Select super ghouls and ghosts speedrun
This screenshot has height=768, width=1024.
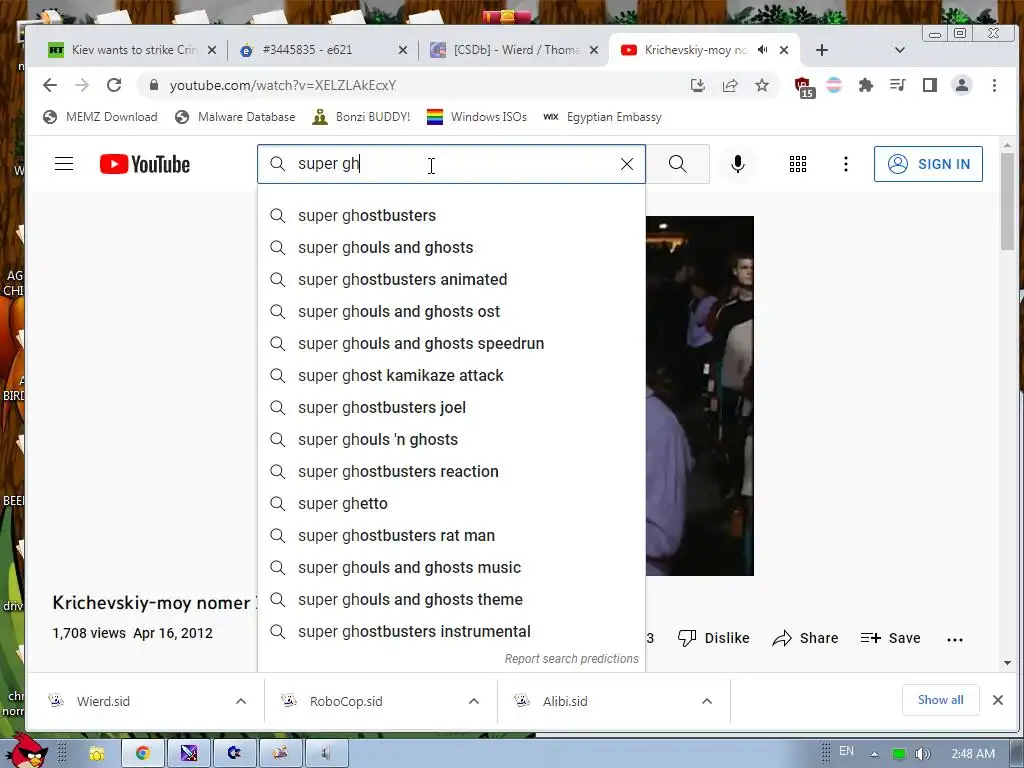[x=451, y=344]
